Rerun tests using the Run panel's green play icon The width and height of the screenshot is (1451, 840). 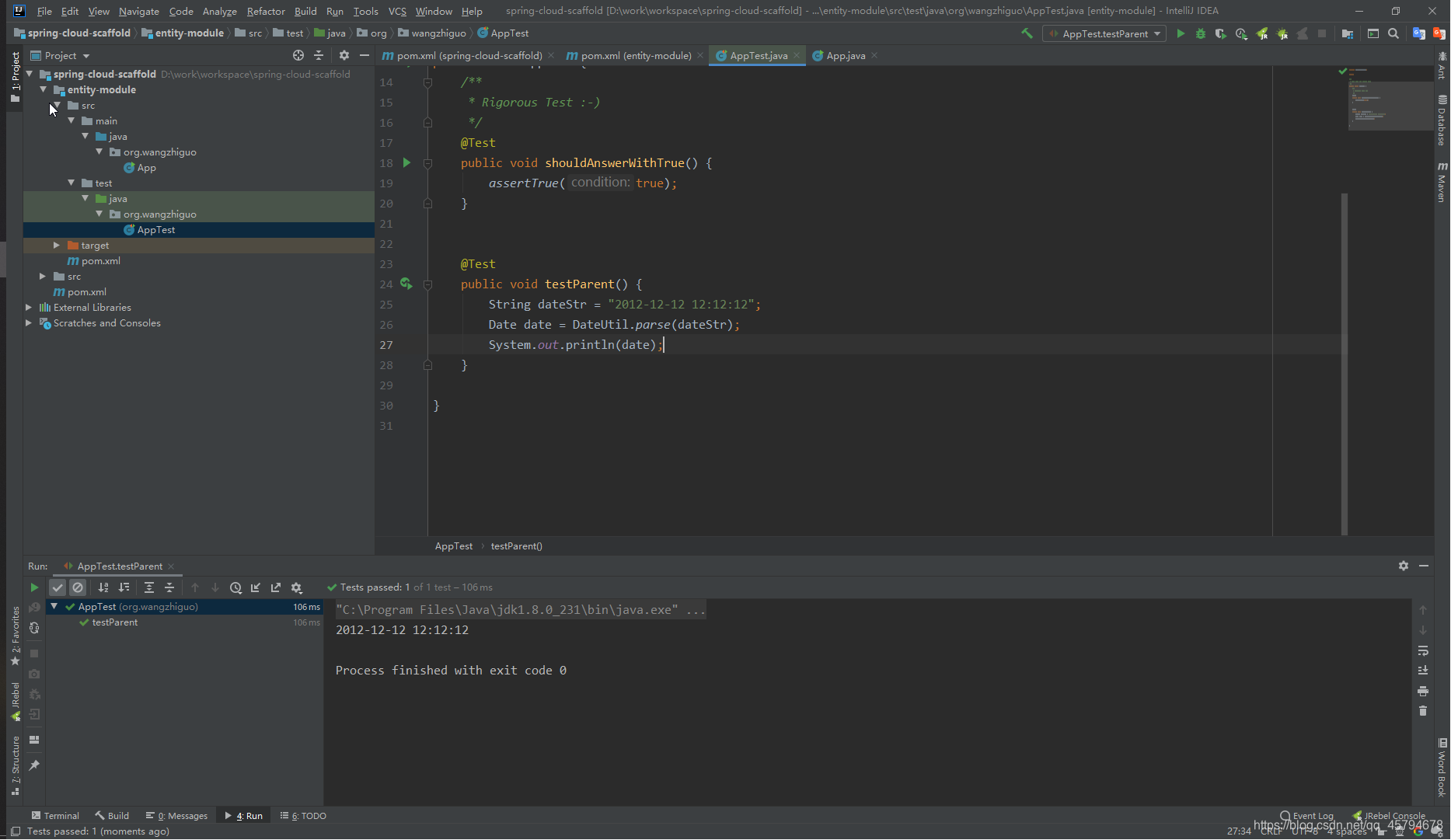pos(34,587)
